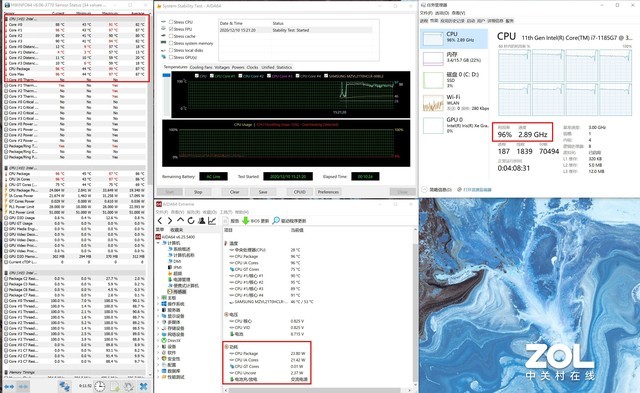Screen dimensions: 640x393
Task: Uncheck the Stress FPU checkbox
Action: (171, 29)
